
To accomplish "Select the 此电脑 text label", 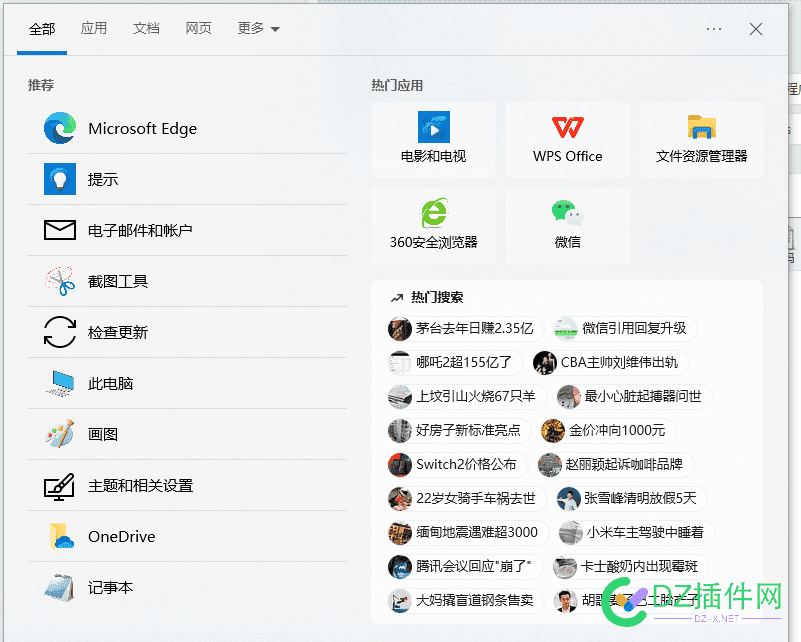I will click(110, 384).
